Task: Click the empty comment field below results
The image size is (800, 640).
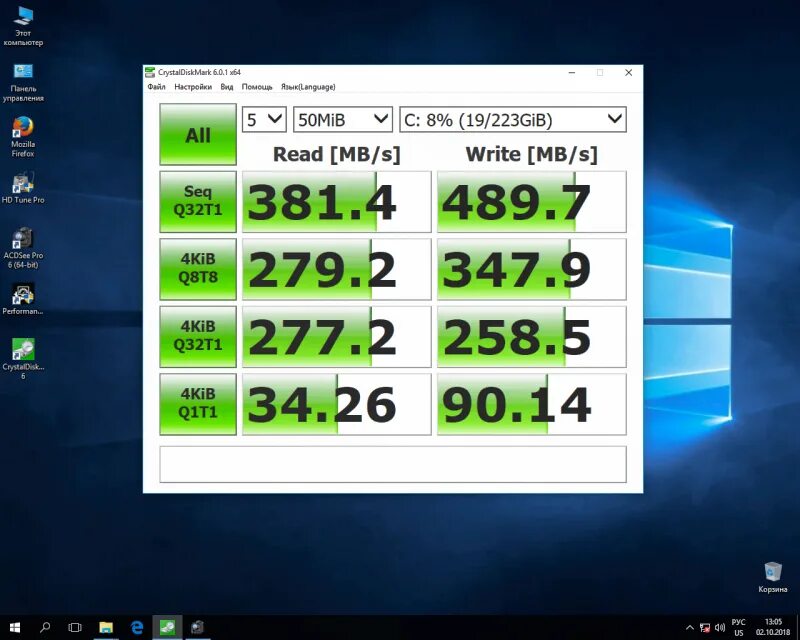Action: click(393, 464)
